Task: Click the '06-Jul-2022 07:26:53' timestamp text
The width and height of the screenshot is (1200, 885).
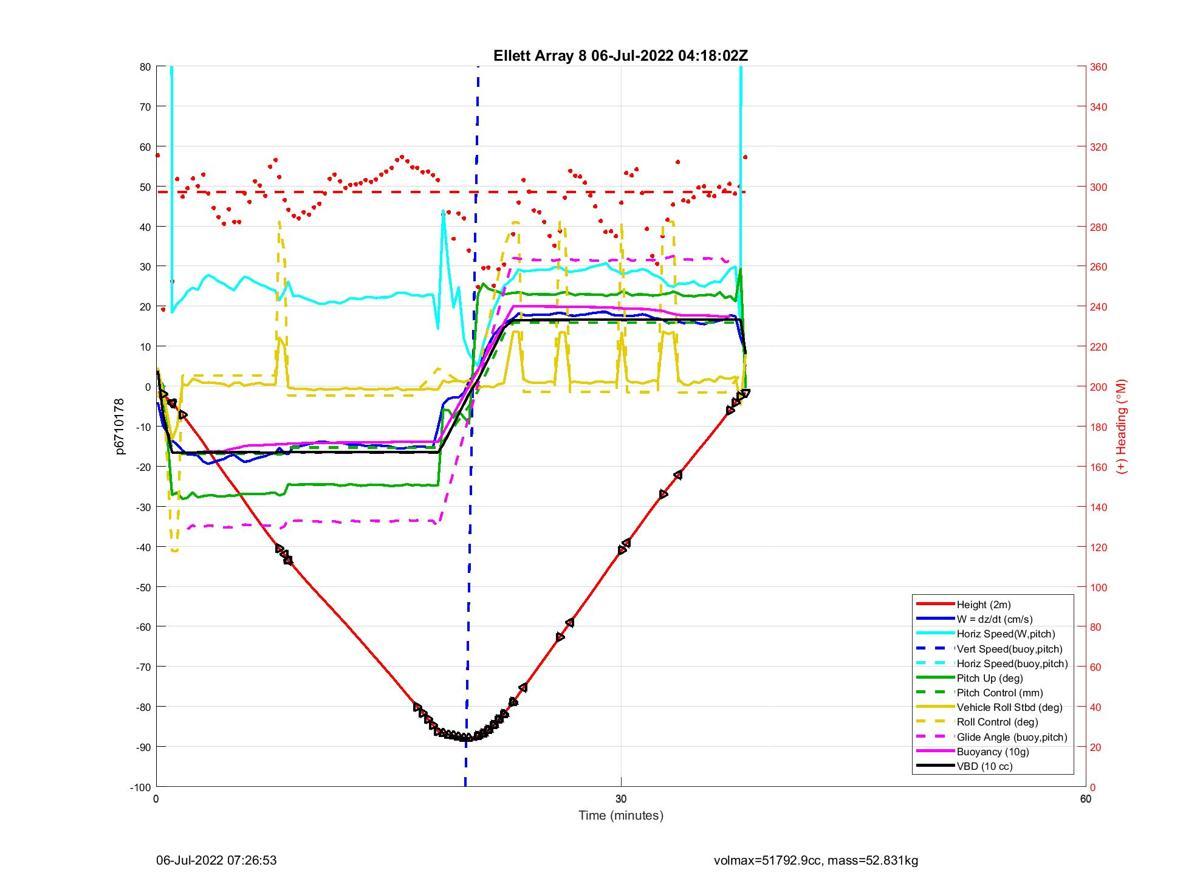Action: point(216,860)
